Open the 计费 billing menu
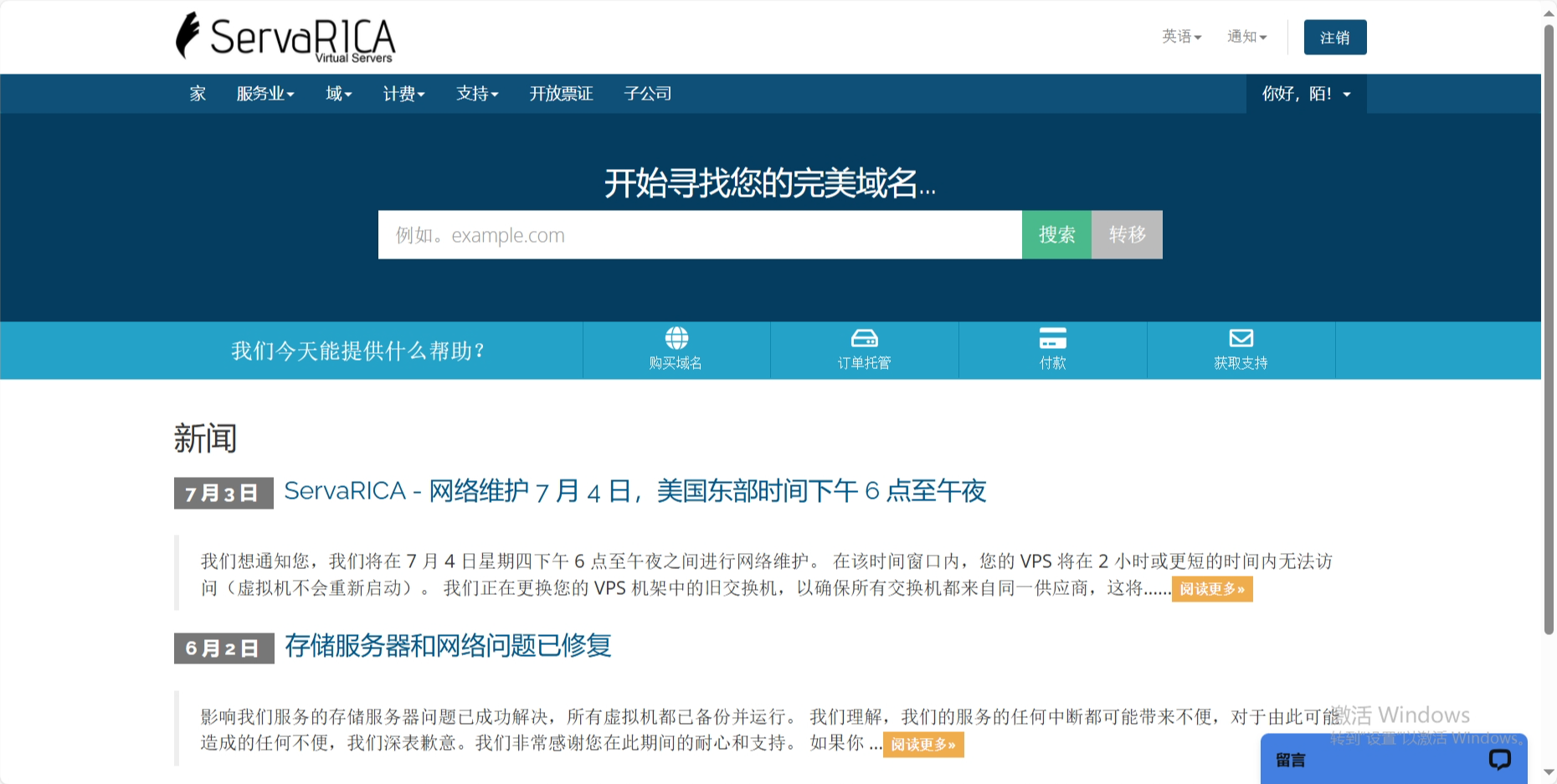Viewport: 1557px width, 784px height. pyautogui.click(x=403, y=94)
